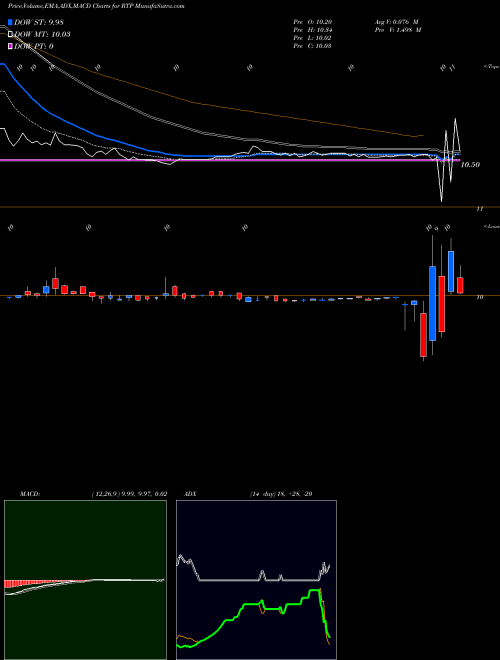Viewport: 500px width, 660px height.
Task: Click the 'ADX' panel heading
Action: pos(190,494)
